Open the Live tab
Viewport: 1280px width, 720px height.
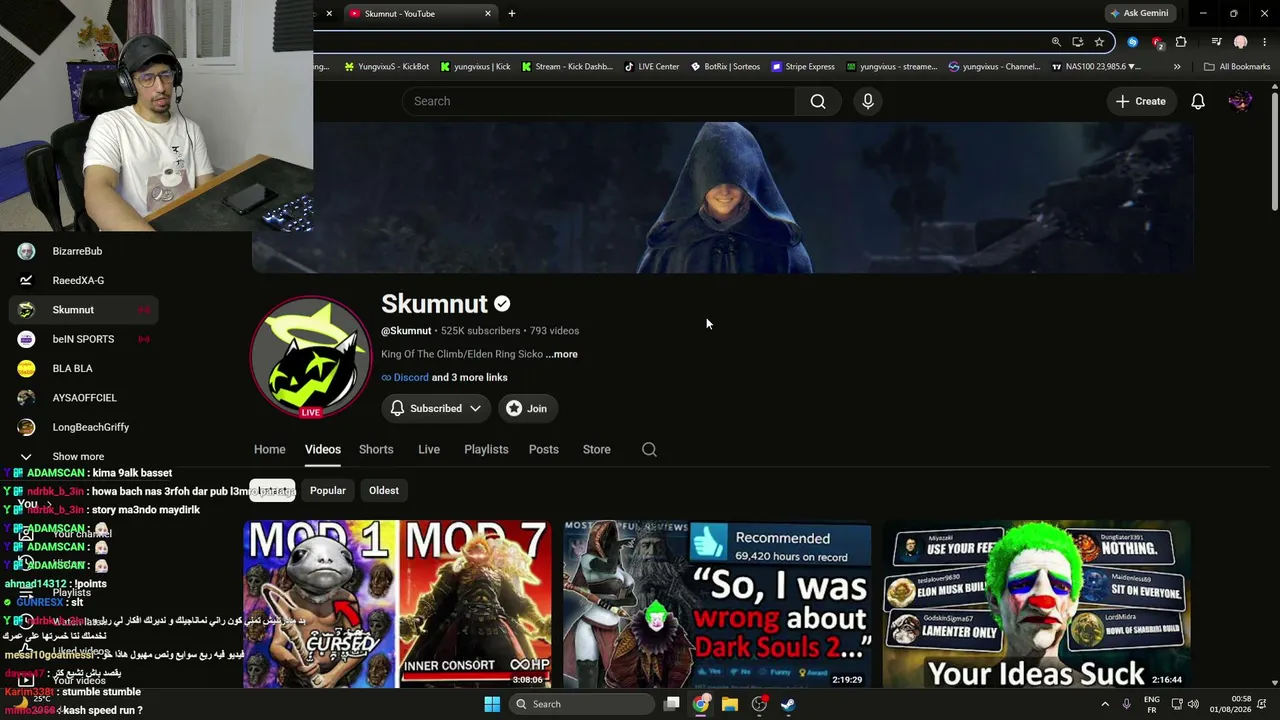click(x=429, y=450)
